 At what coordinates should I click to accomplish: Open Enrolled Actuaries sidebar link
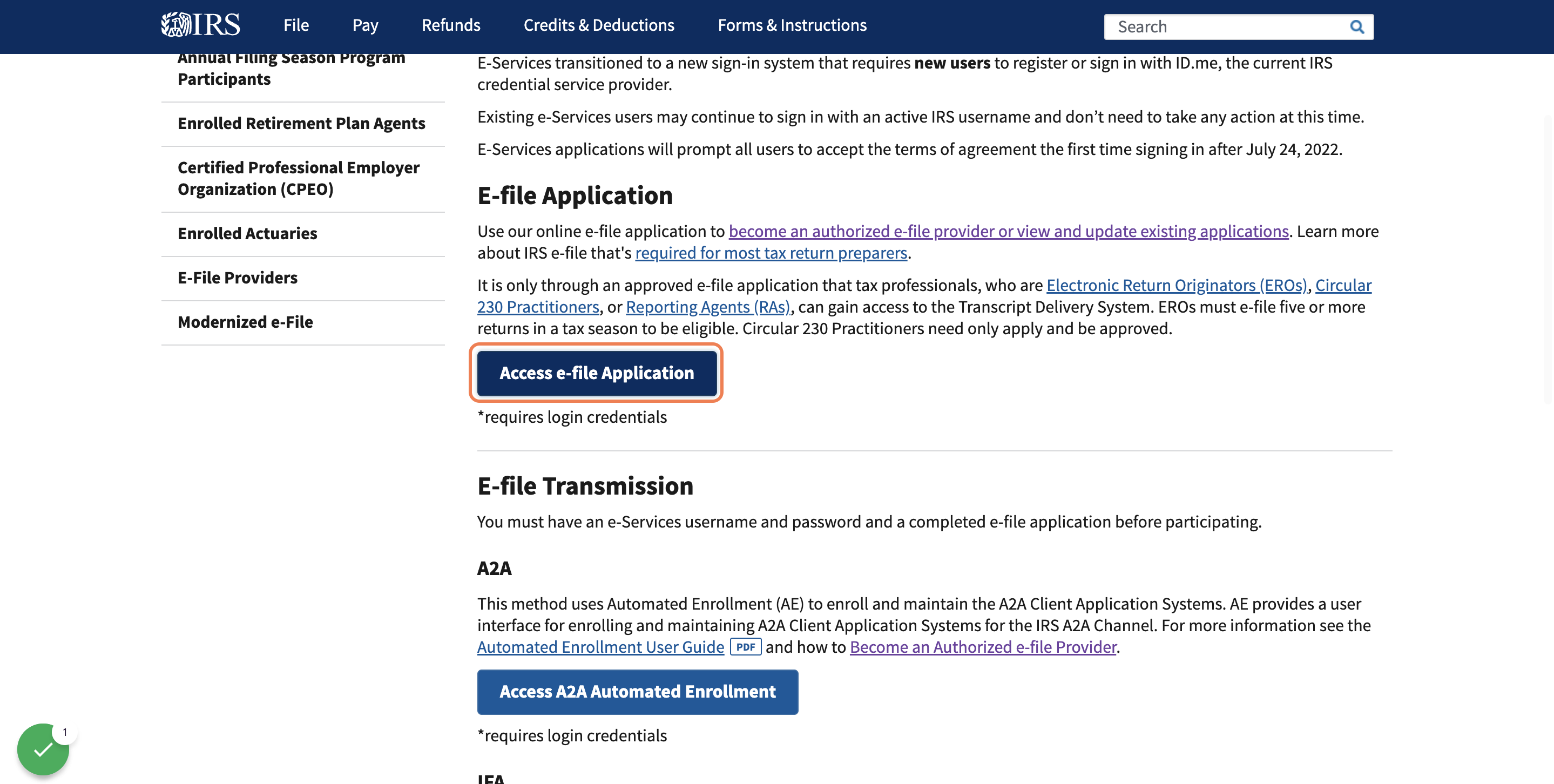[x=247, y=233]
